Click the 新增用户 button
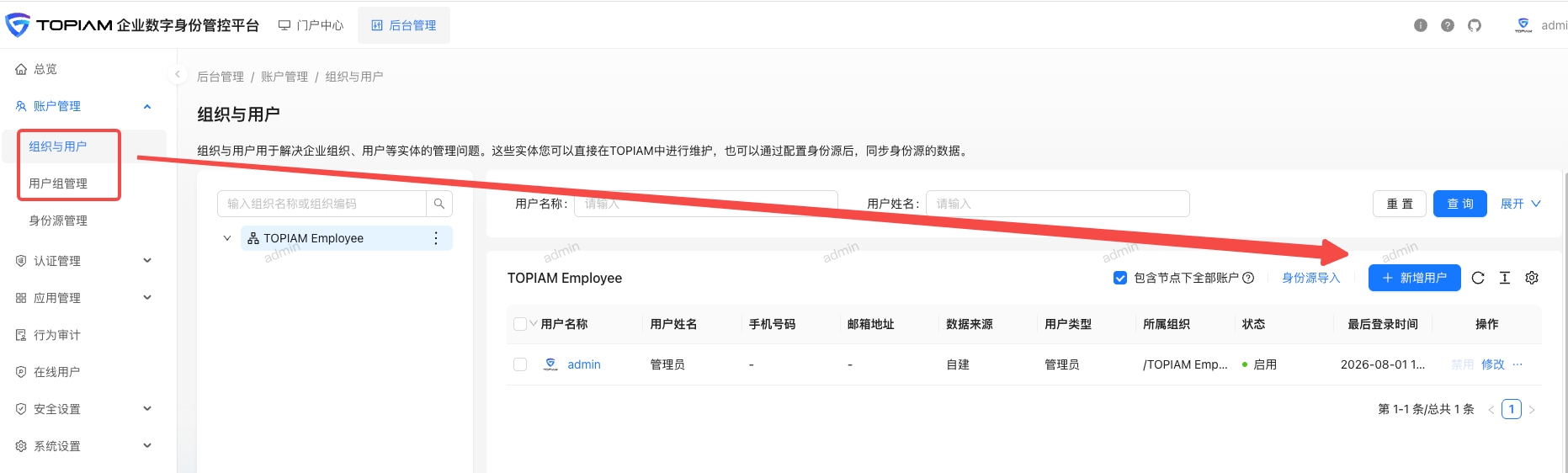 [x=1415, y=278]
